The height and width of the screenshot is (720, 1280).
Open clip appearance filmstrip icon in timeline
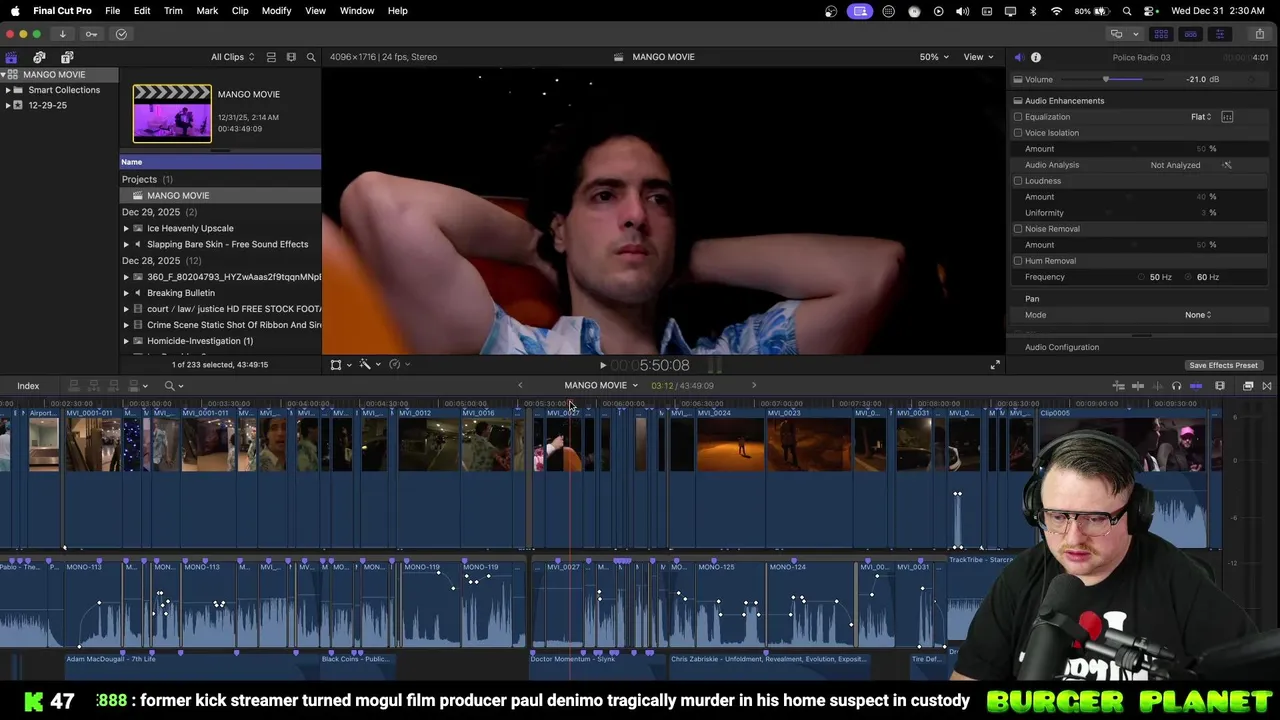pos(1220,386)
